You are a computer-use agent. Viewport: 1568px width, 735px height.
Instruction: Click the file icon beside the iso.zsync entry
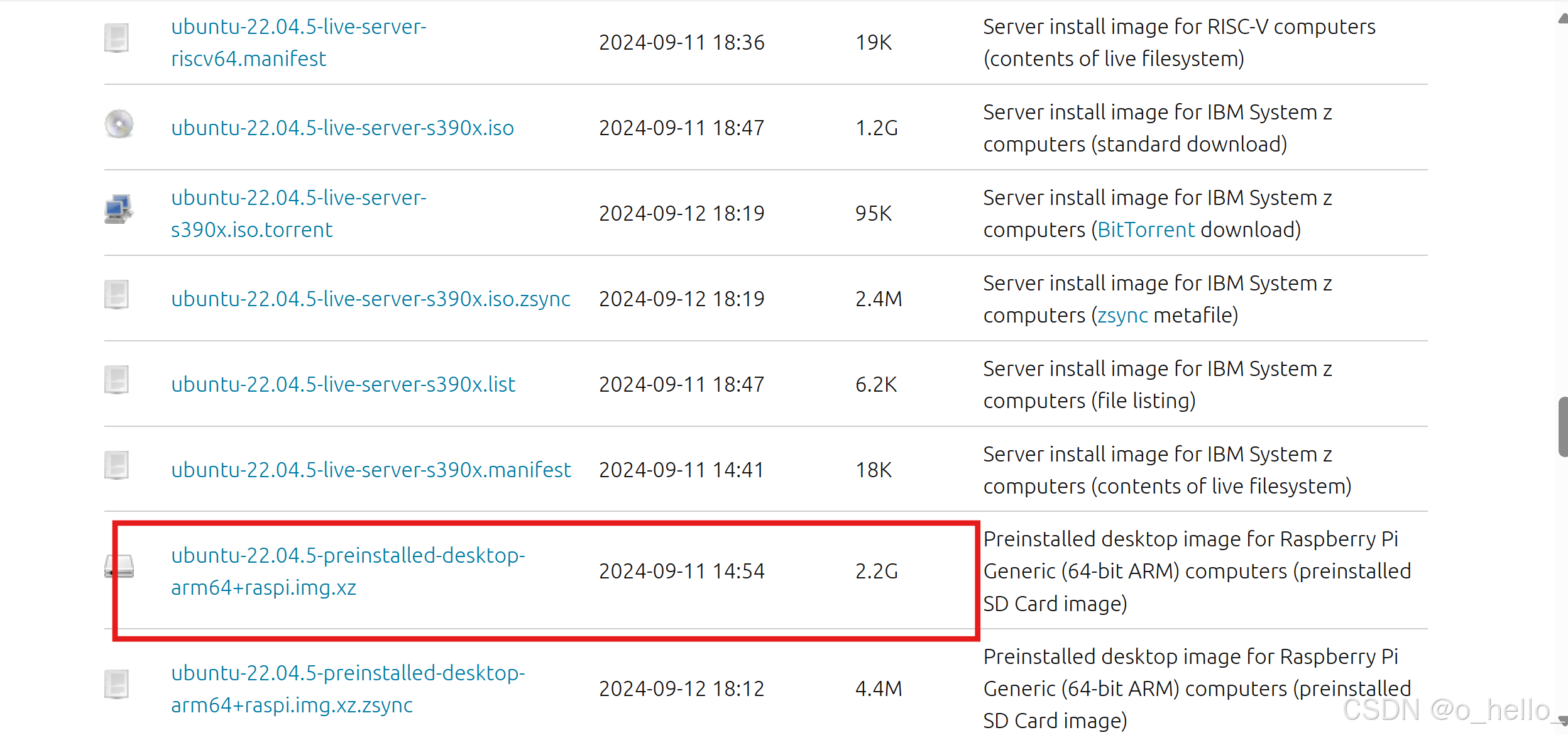click(116, 294)
